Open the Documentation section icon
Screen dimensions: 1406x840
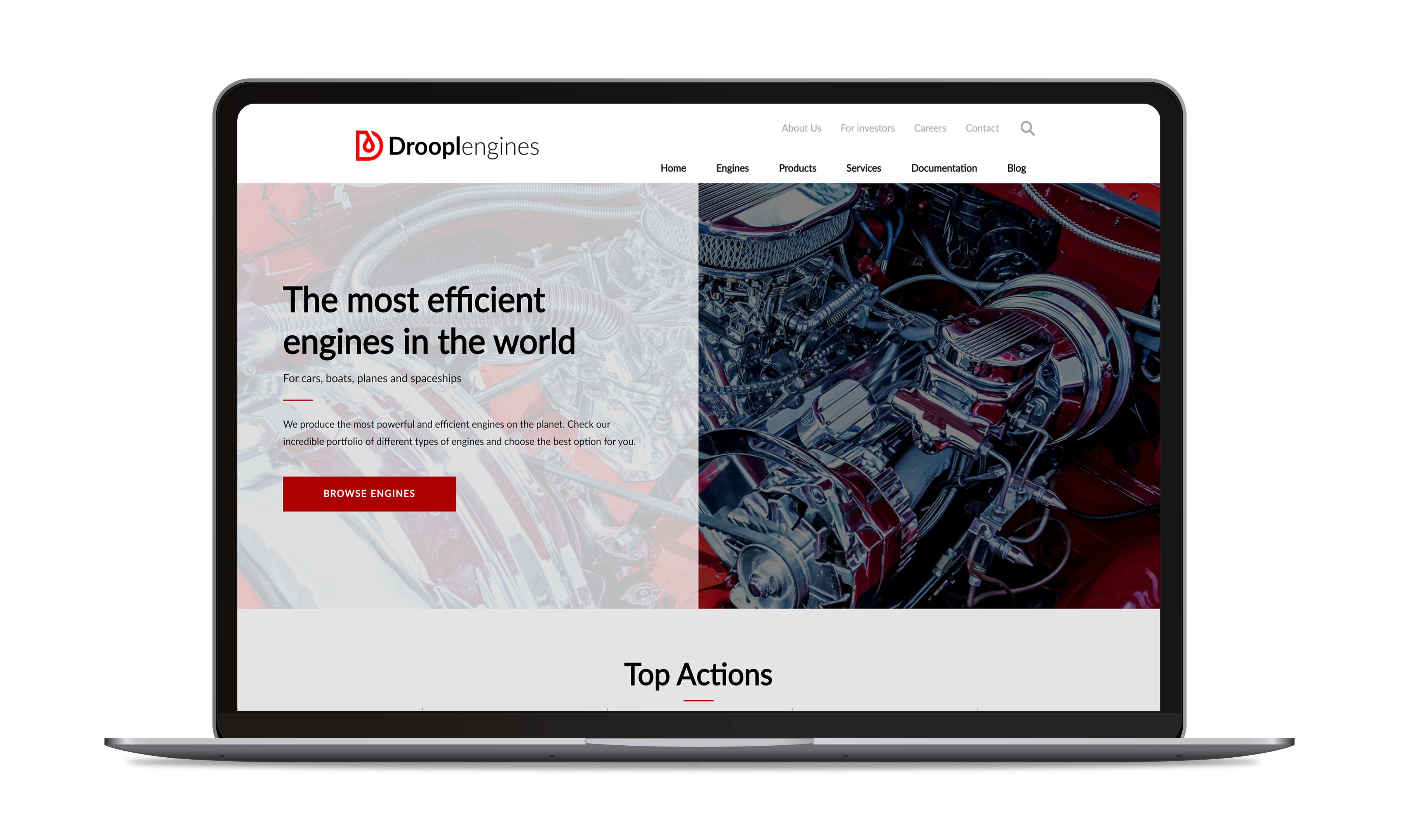coord(944,167)
